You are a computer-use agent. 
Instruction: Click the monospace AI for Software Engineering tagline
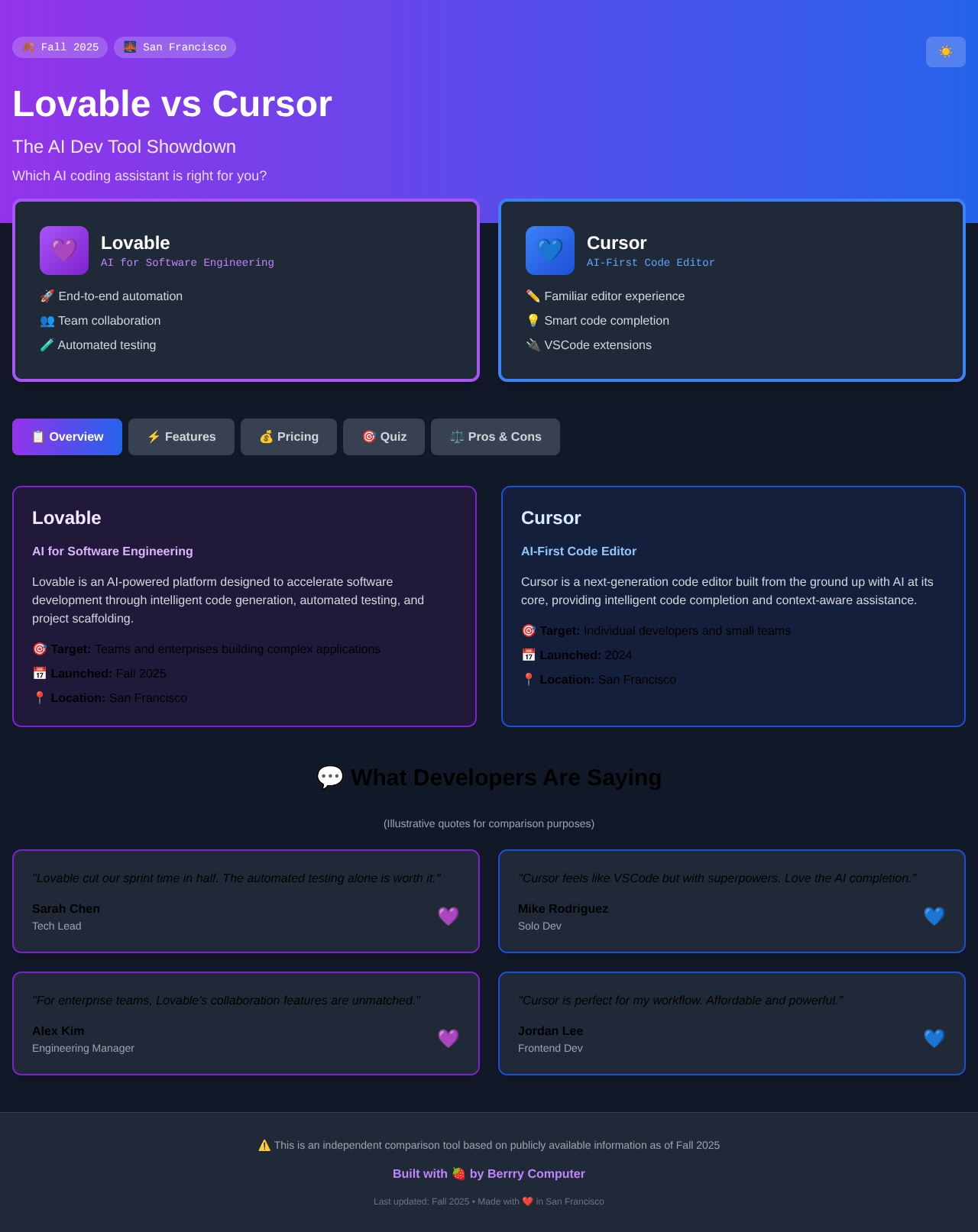pos(187,263)
